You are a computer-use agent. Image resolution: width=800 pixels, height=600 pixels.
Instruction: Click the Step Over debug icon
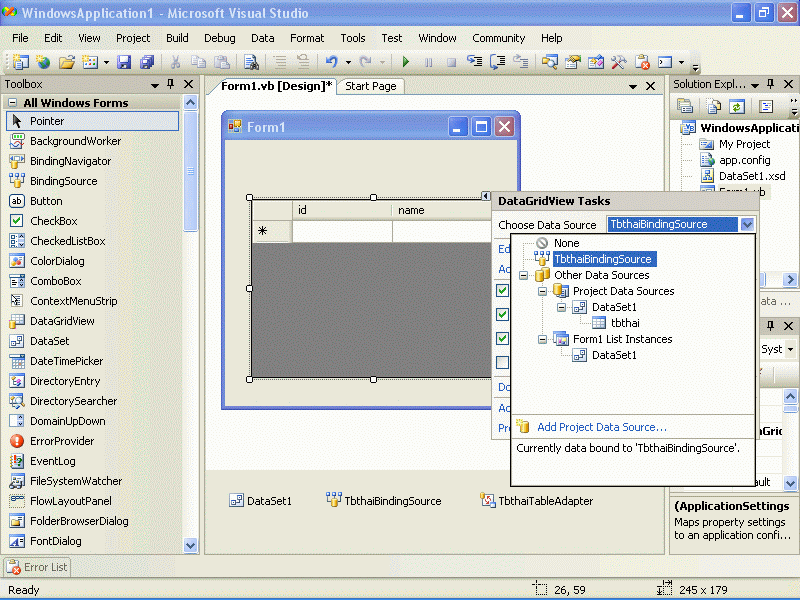click(x=497, y=62)
